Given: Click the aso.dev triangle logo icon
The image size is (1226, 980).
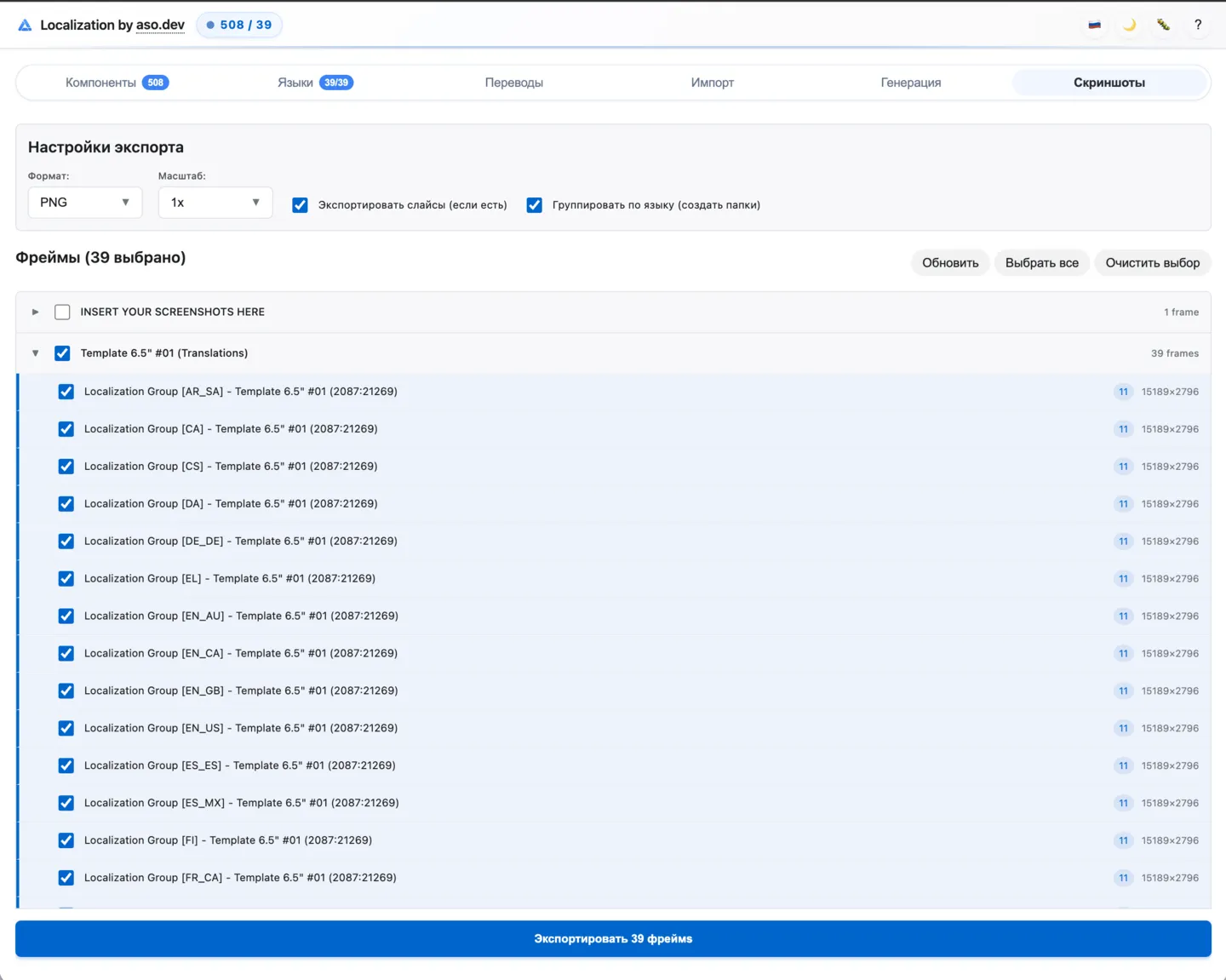Looking at the screenshot, I should click(25, 26).
